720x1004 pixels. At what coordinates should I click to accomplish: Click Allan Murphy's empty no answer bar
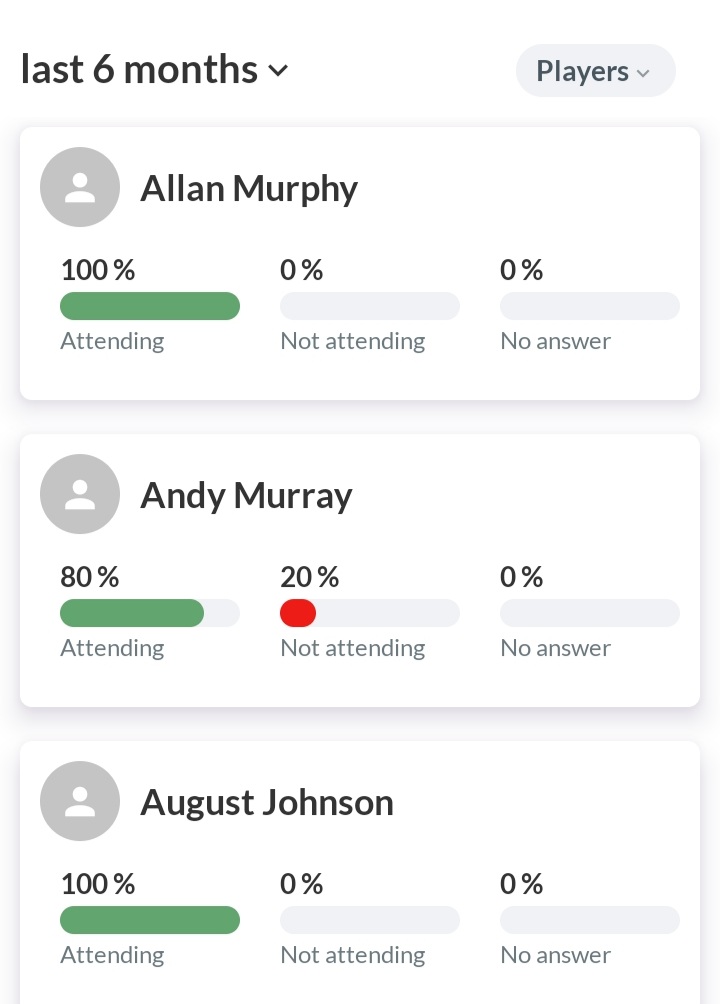(590, 306)
